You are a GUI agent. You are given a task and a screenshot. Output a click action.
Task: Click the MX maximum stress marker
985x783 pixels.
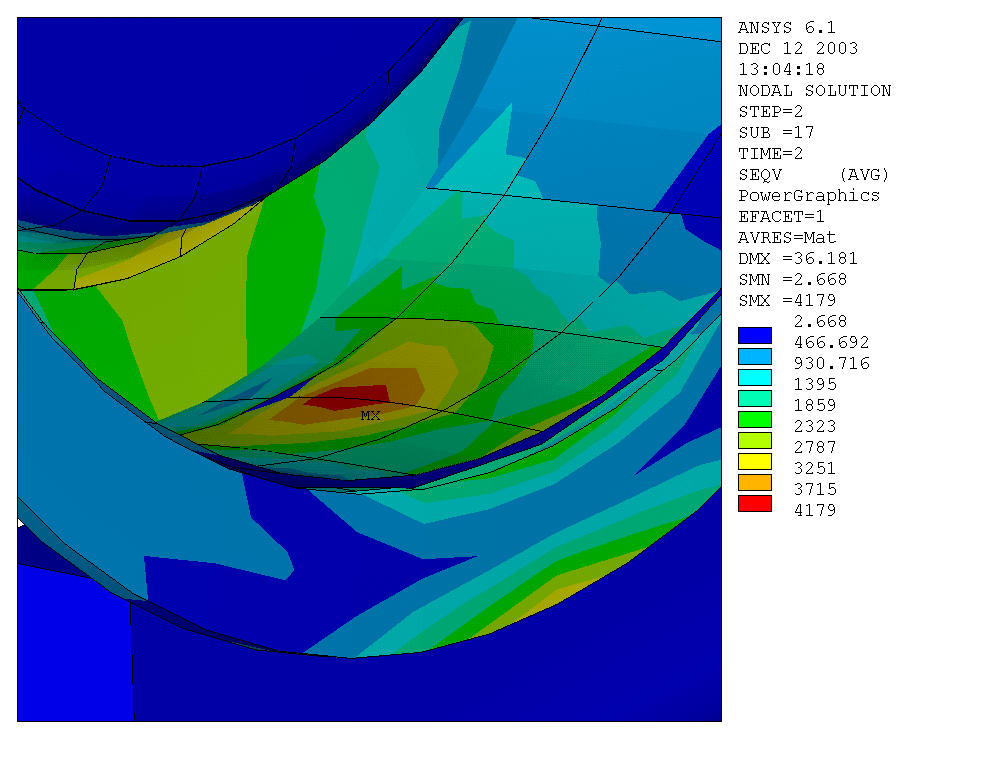point(371,415)
